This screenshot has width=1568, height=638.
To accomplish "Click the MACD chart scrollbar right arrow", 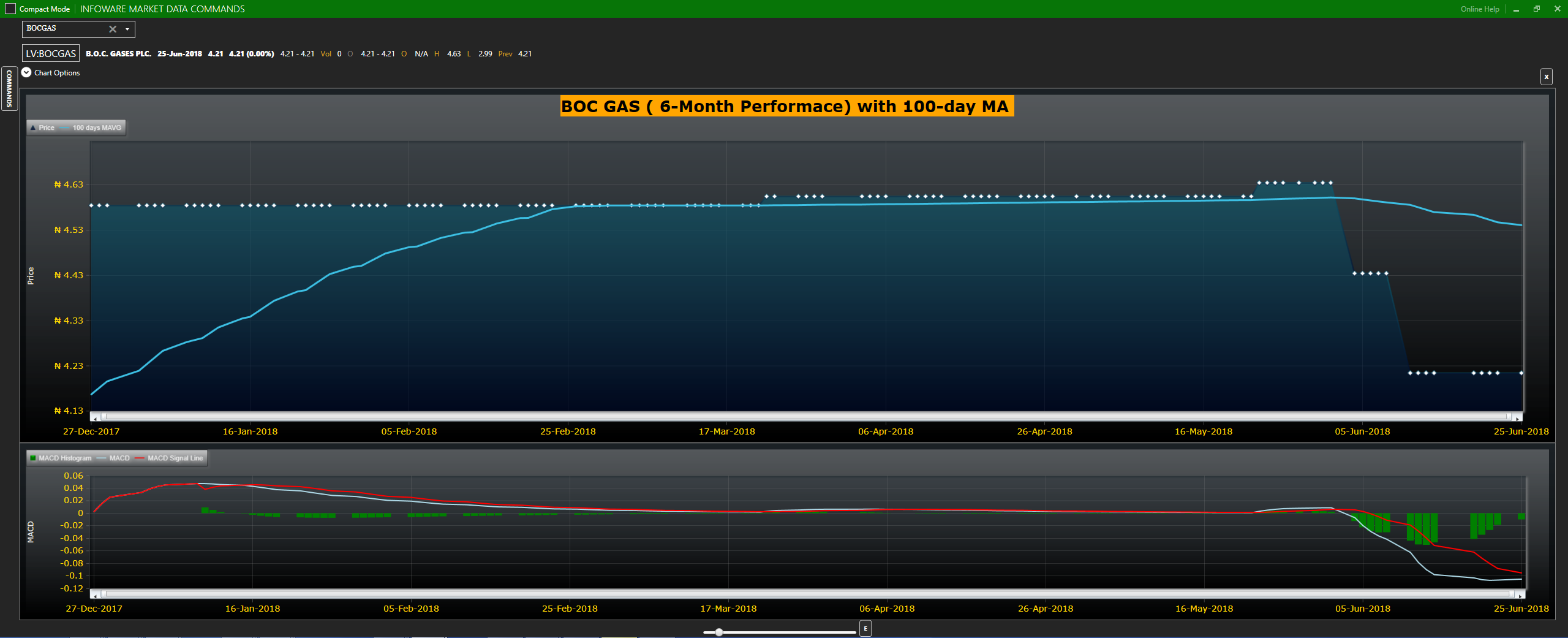I will [x=1520, y=594].
